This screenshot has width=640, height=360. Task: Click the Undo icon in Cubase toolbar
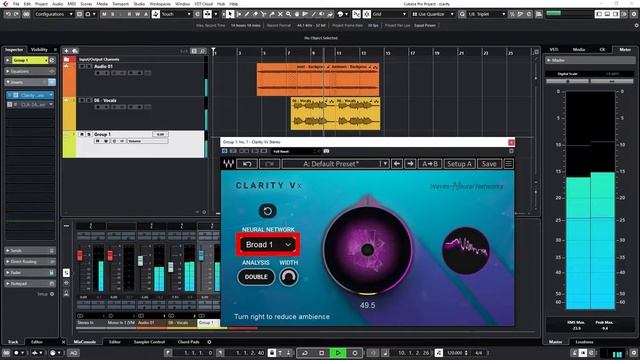8,14
